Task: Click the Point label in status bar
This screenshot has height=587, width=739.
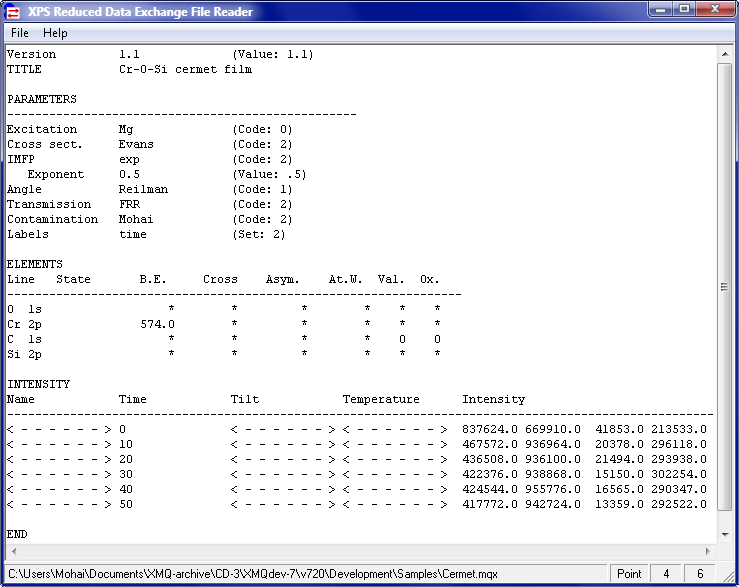Action: (x=629, y=574)
